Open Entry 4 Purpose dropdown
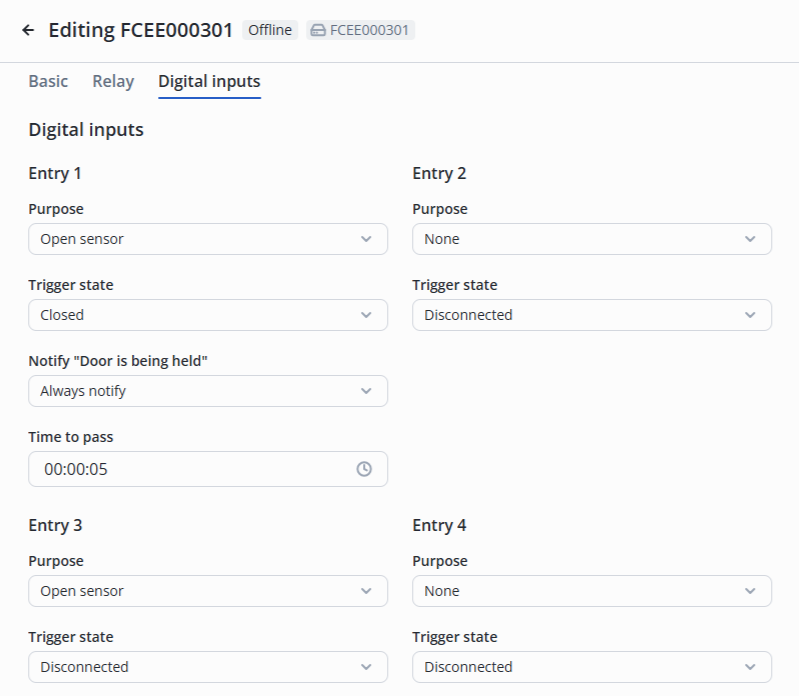The width and height of the screenshot is (799, 696). [592, 591]
